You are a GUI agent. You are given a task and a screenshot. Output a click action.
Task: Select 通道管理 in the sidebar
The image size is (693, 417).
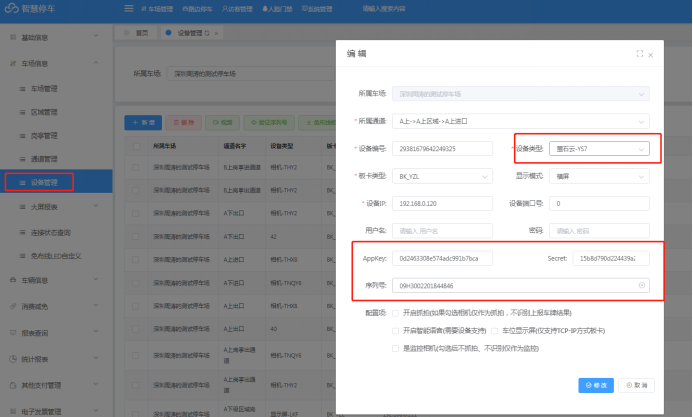tap(44, 159)
